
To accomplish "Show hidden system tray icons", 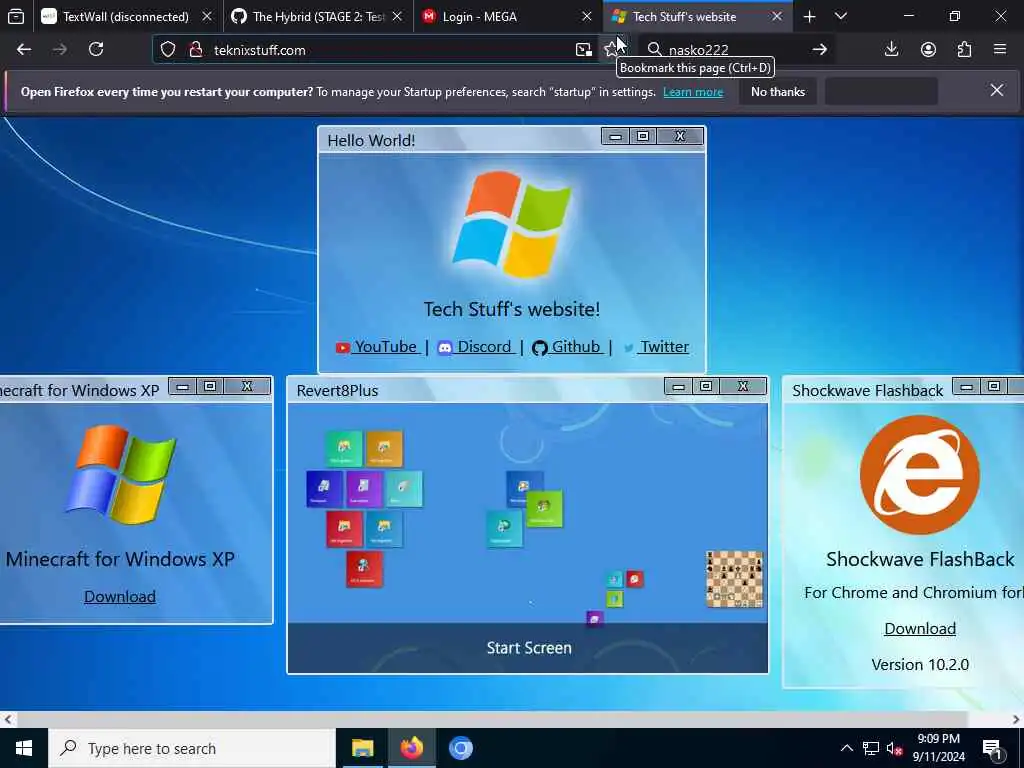I will (846, 748).
